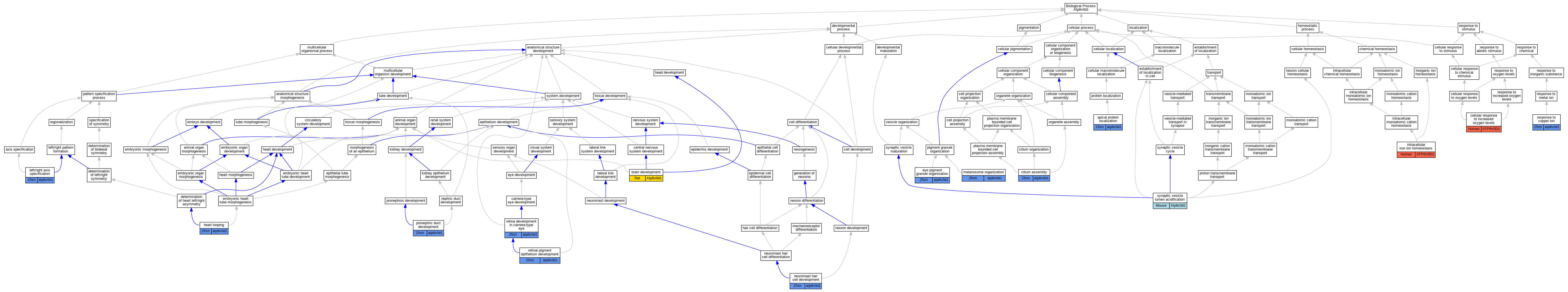Click the 'anatomical structure morphogenesis' node

(x=293, y=96)
